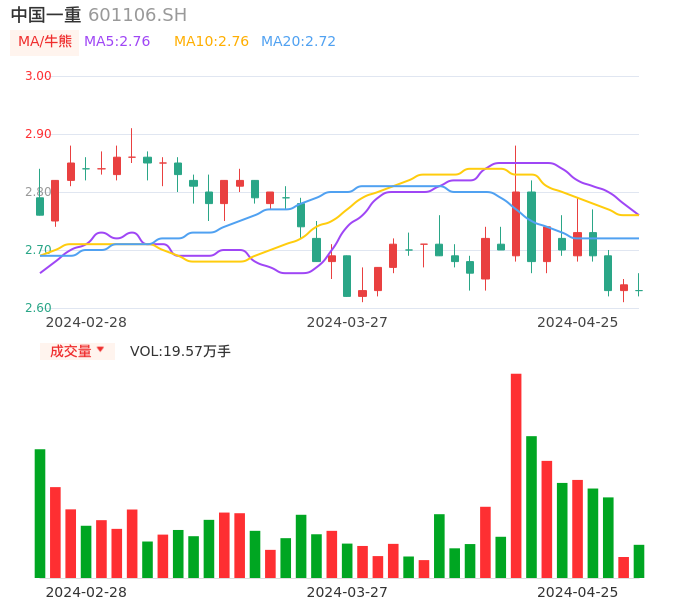This screenshot has height=606, width=686.
Task: Click the 中国一重 stock name title
Action: coord(46,15)
